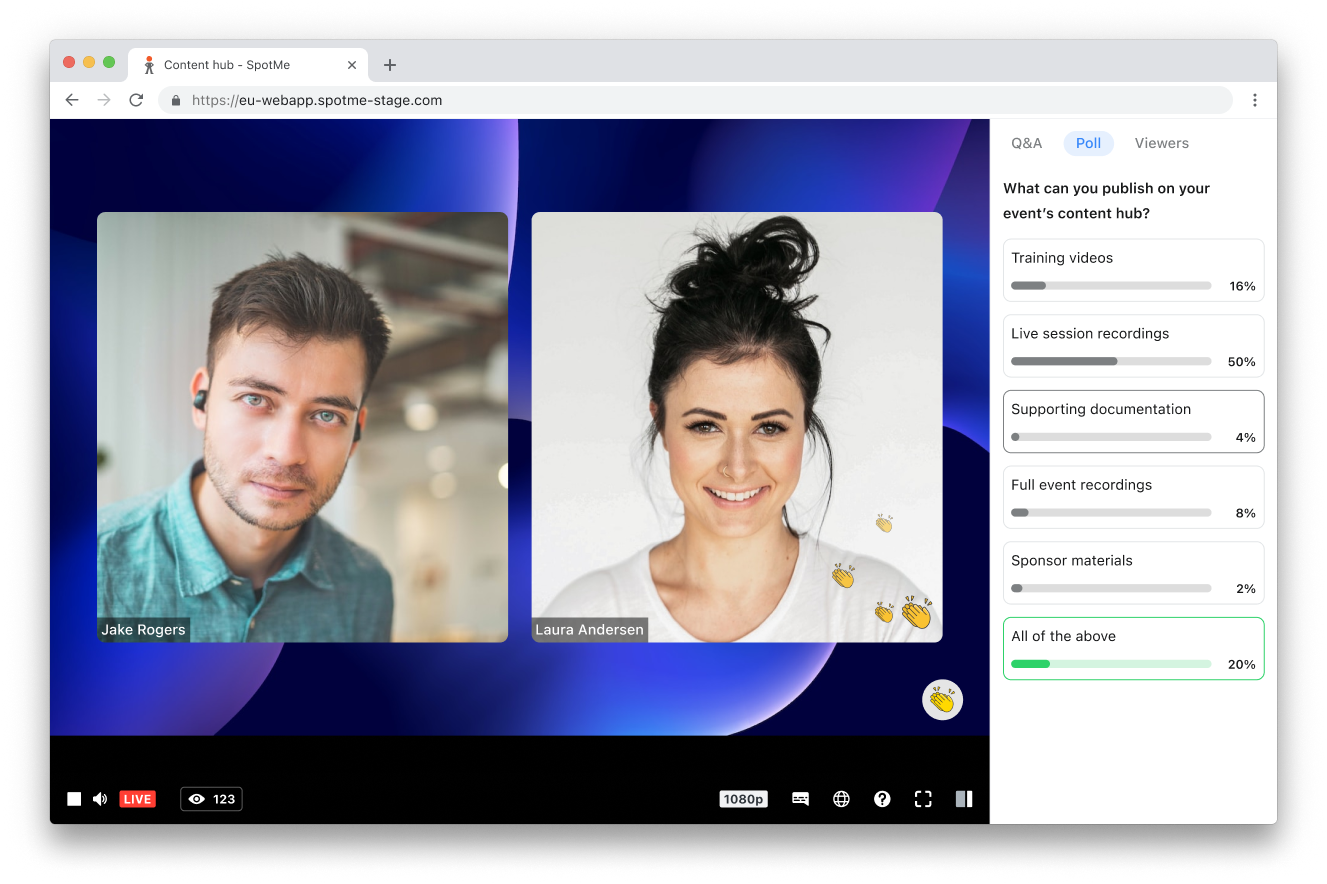Screen dimensions: 1327x884
Task: Click the 20% result value
Action: (x=1241, y=664)
